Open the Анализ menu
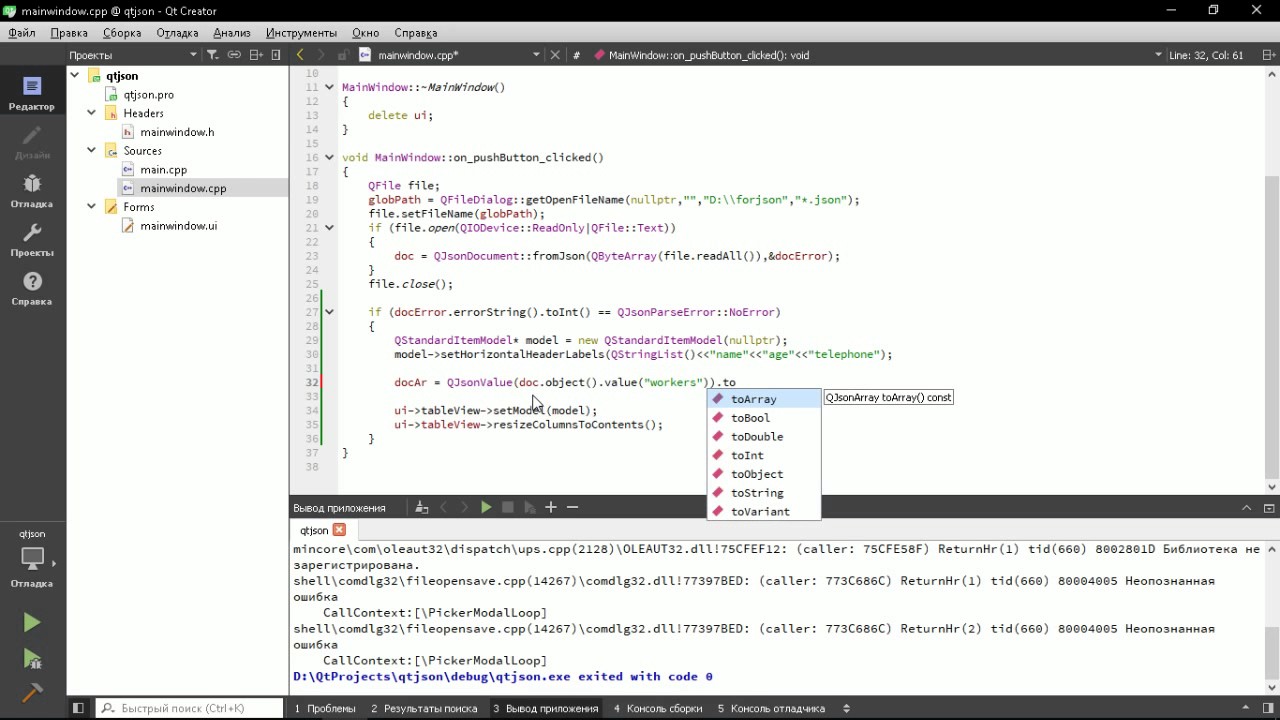The width and height of the screenshot is (1280, 720). tap(231, 33)
